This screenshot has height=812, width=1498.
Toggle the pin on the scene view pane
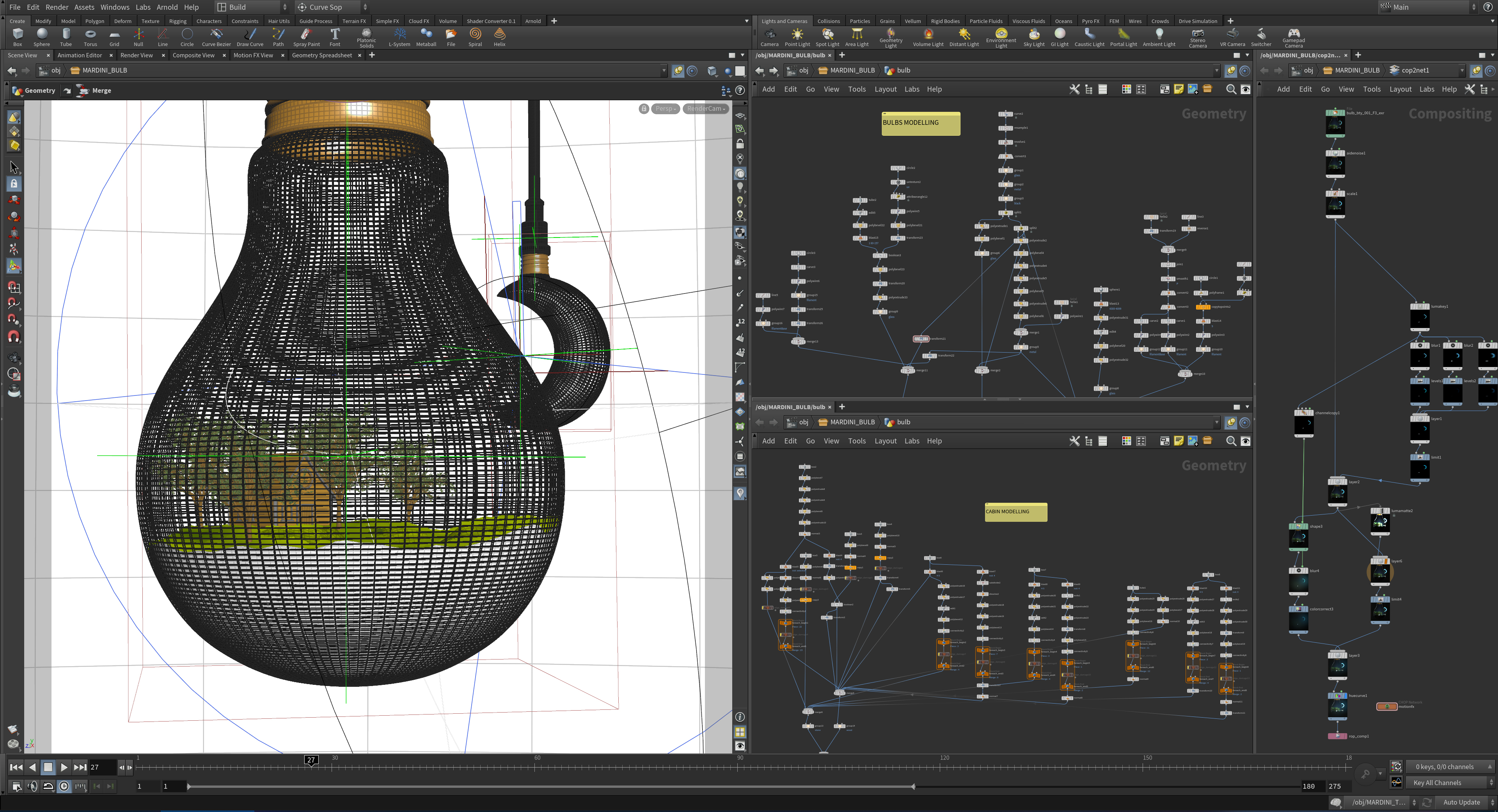tap(678, 70)
